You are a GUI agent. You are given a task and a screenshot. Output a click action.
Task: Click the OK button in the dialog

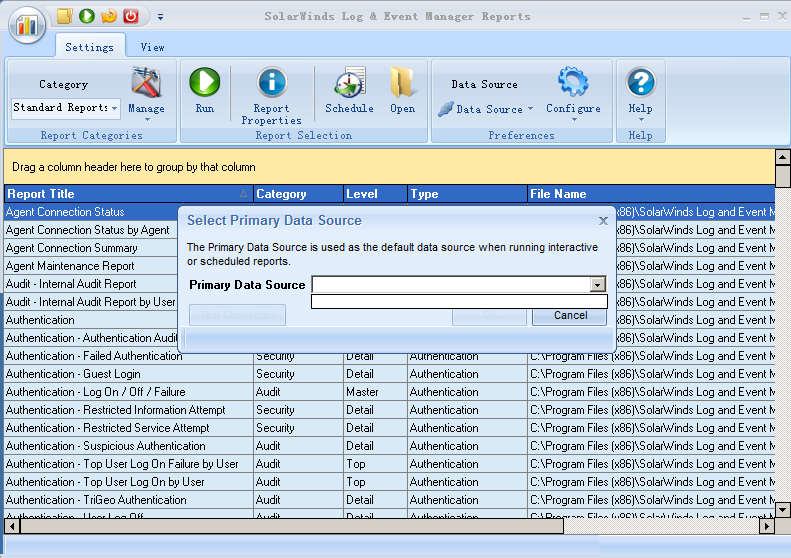click(489, 315)
